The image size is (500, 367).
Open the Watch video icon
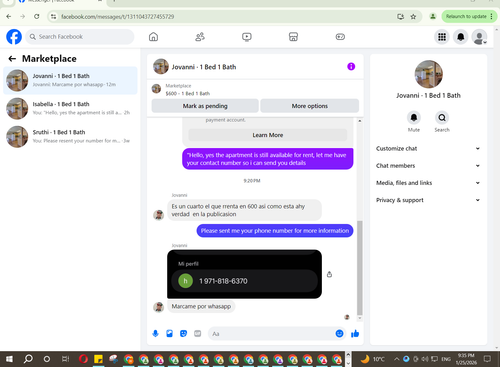coord(247,37)
